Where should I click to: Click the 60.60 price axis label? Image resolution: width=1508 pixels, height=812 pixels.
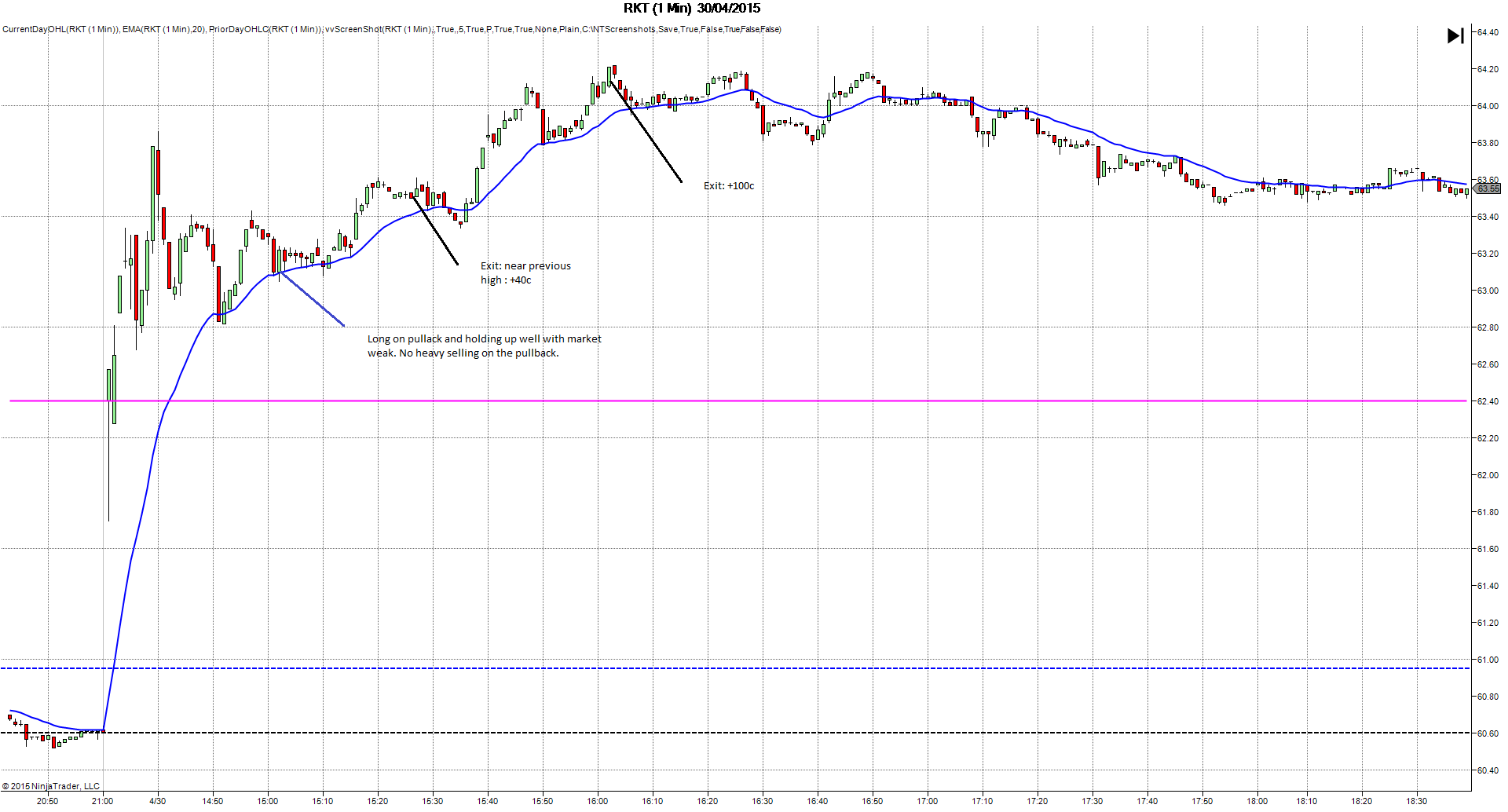1488,733
